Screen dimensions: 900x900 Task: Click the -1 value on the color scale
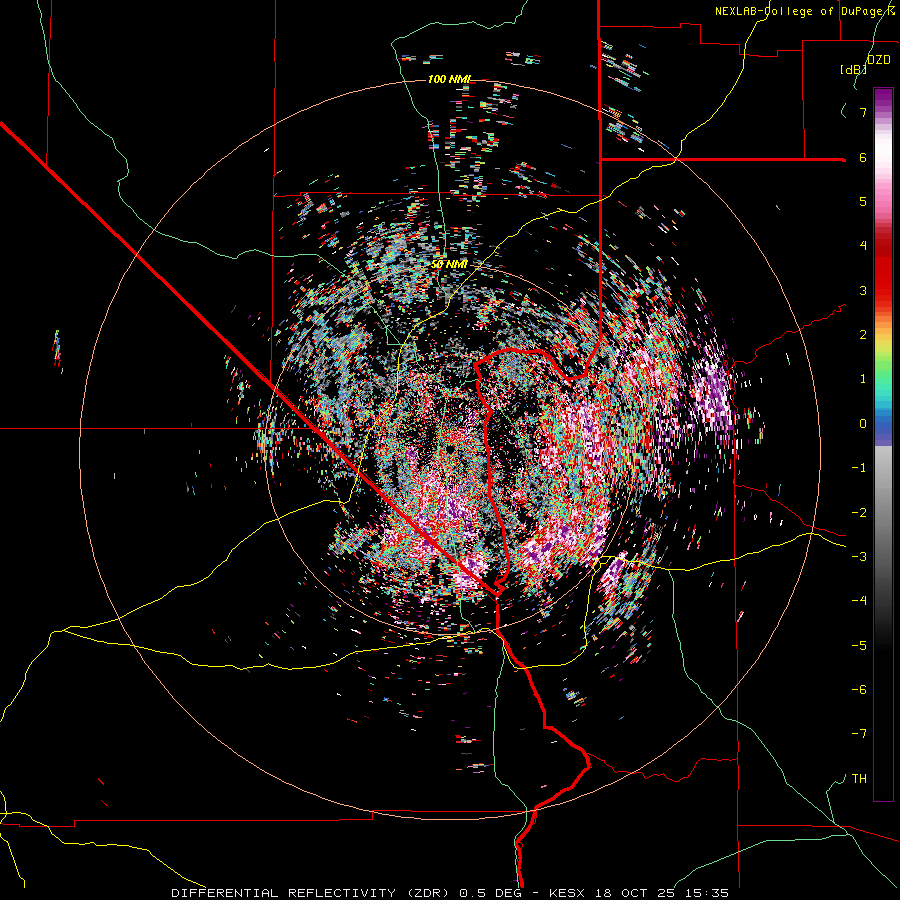pos(859,468)
